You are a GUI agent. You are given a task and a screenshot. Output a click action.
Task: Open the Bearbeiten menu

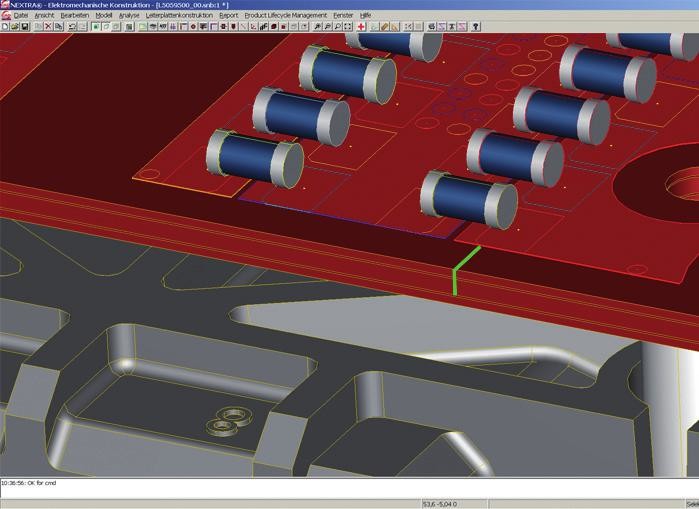74,15
